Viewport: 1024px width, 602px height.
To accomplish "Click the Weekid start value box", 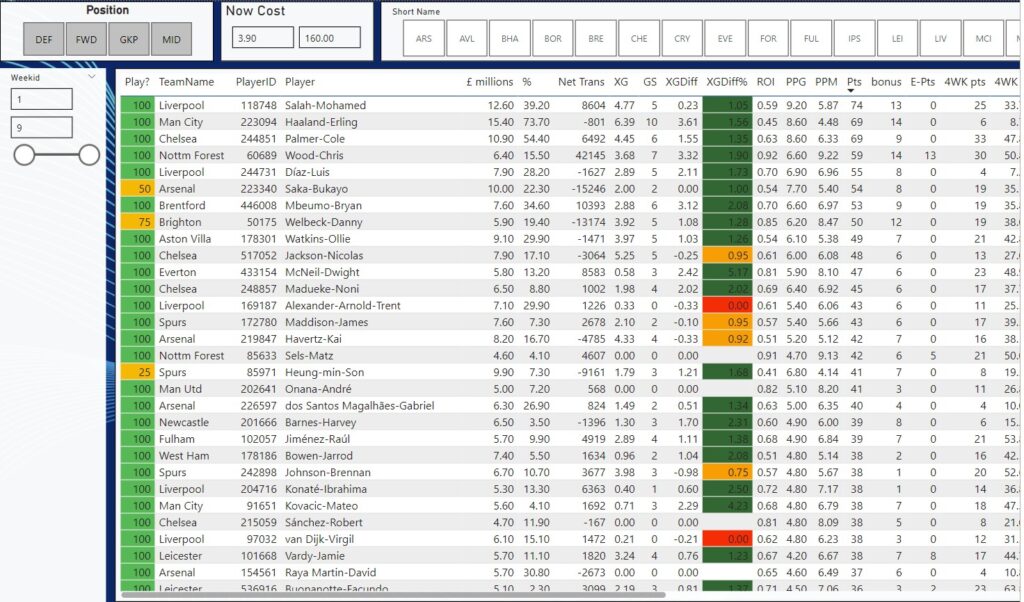I will click(x=41, y=99).
